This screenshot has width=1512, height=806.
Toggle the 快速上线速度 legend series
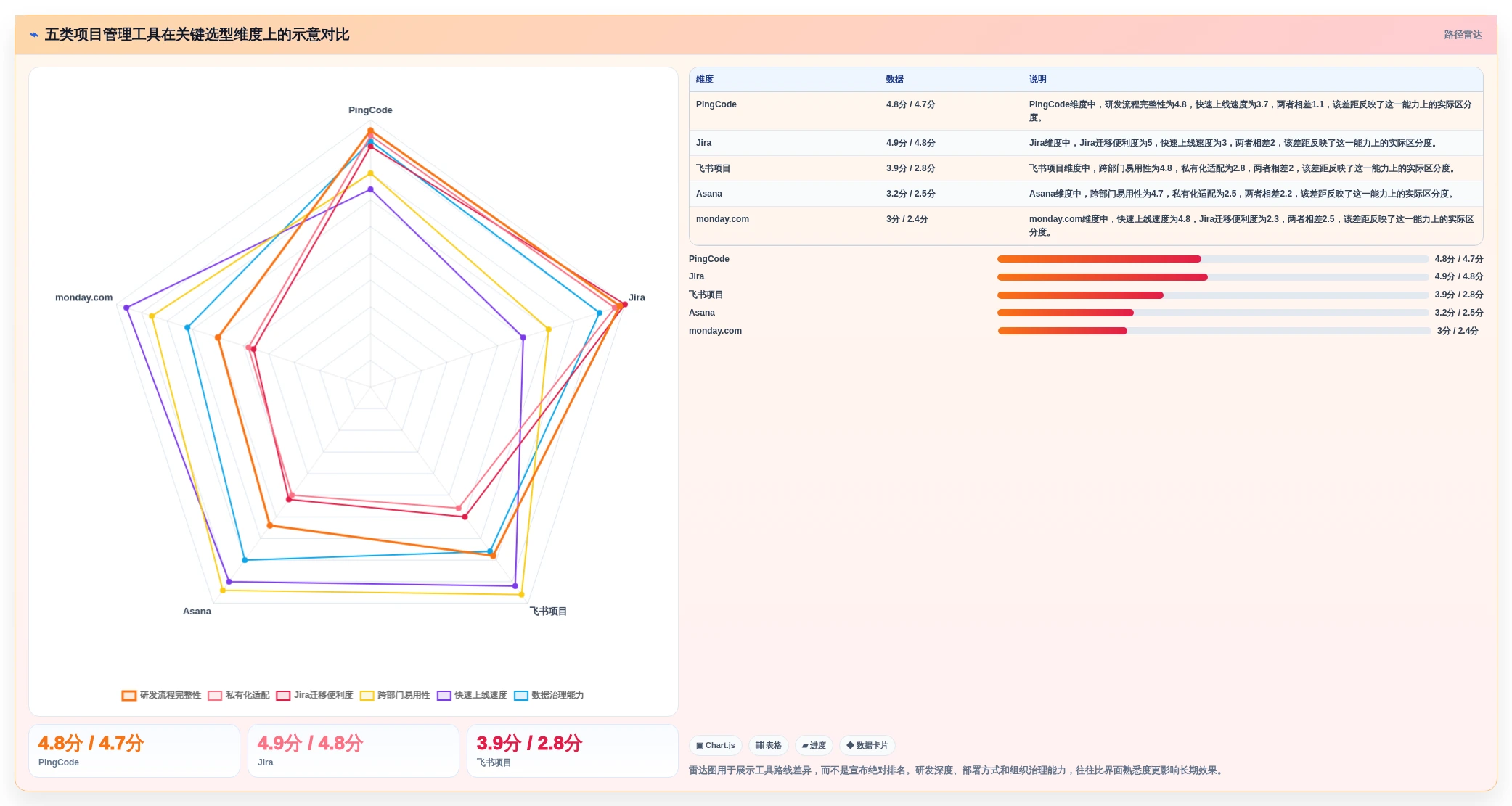(472, 695)
